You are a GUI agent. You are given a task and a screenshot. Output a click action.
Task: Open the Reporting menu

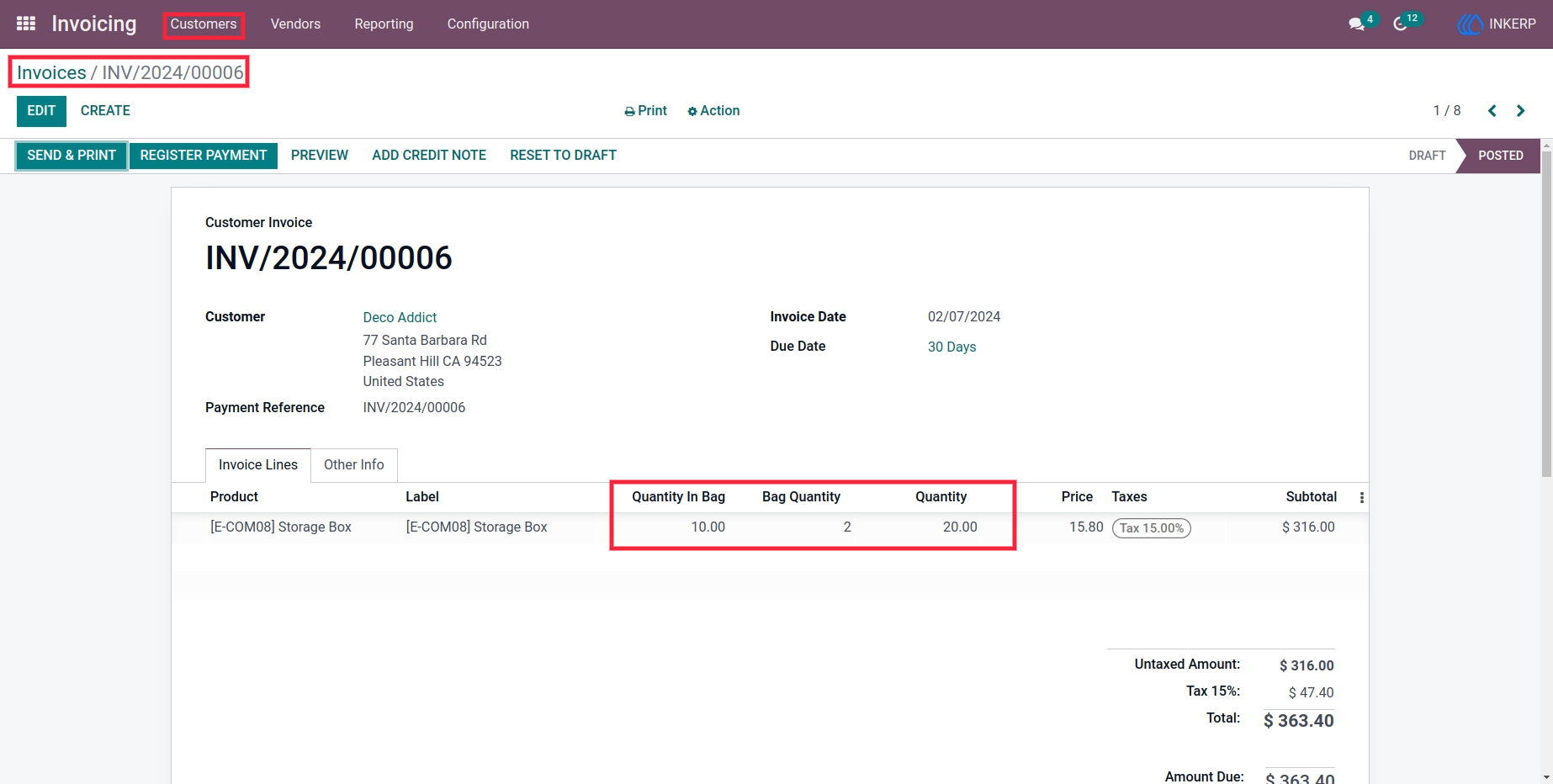[384, 24]
